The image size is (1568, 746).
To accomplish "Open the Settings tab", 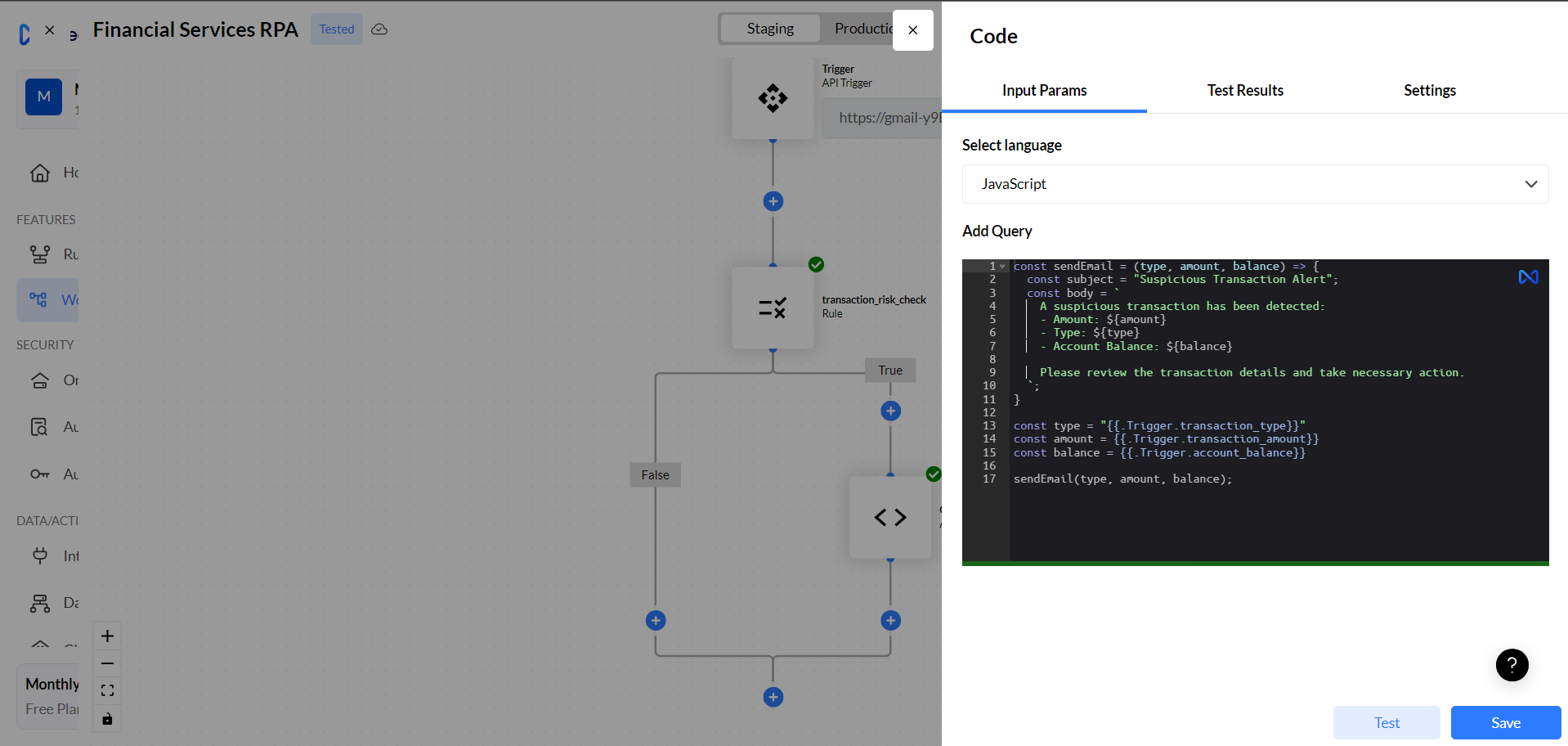I will coord(1430,90).
